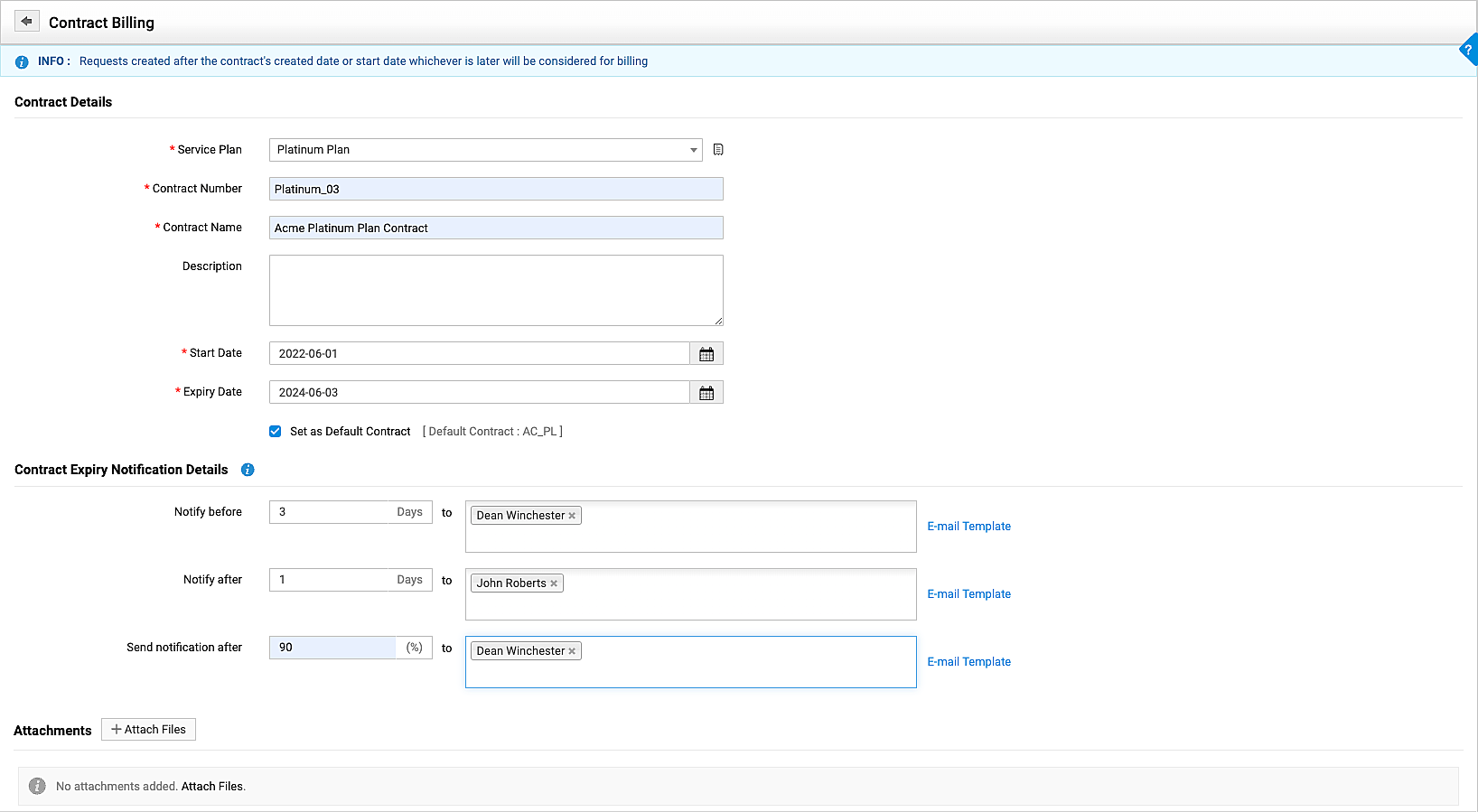Expand the Service Plan dropdown
This screenshot has height=812, width=1478.
(693, 150)
